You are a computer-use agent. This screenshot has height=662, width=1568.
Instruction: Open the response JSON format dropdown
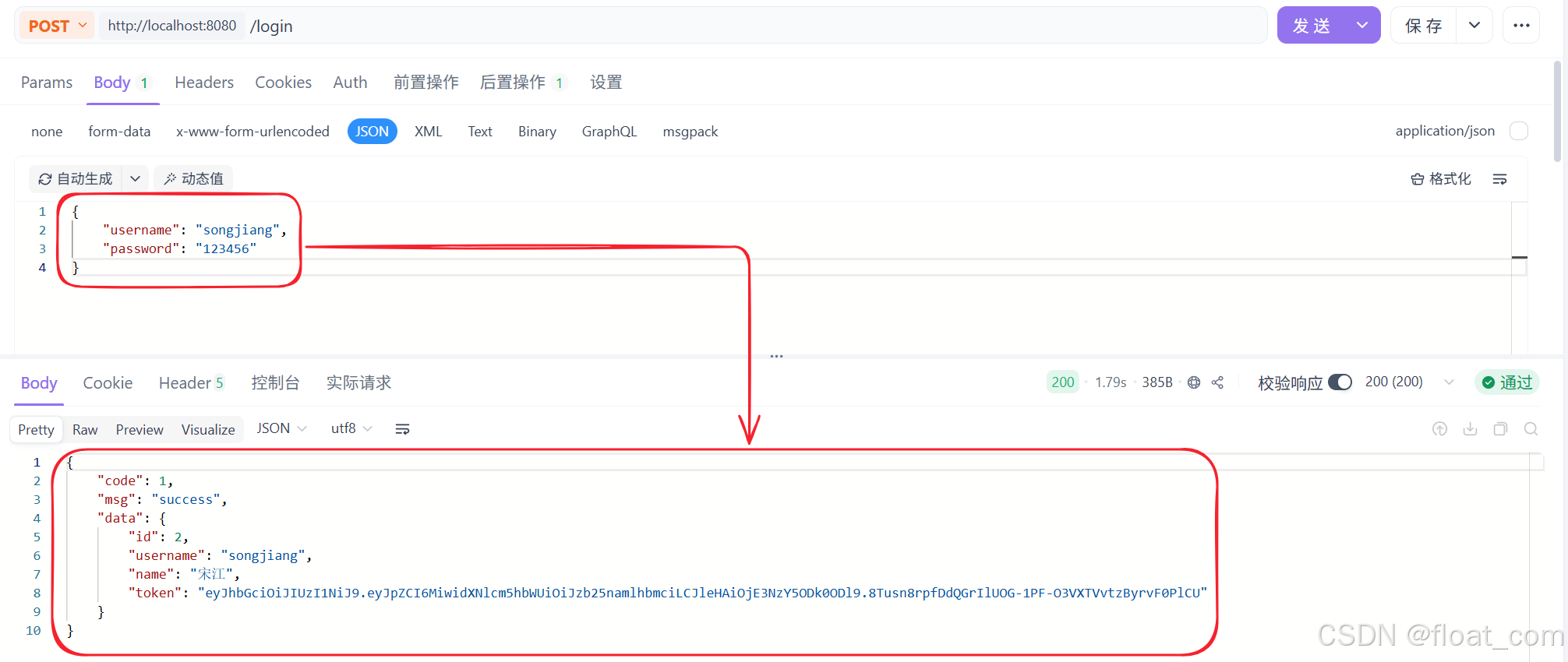[x=281, y=429]
